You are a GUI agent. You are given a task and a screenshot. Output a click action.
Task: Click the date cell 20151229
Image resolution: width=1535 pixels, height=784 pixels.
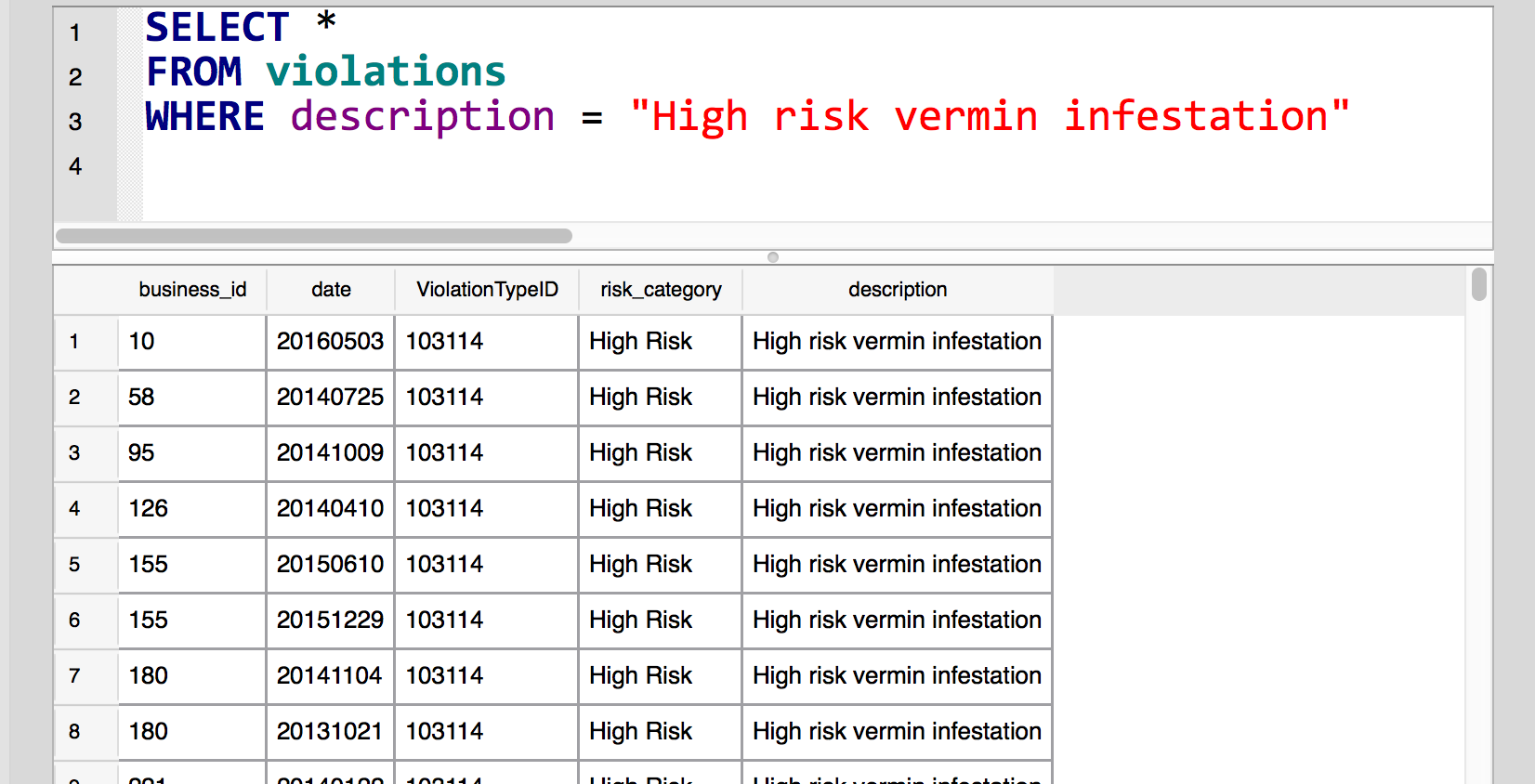[x=331, y=621]
